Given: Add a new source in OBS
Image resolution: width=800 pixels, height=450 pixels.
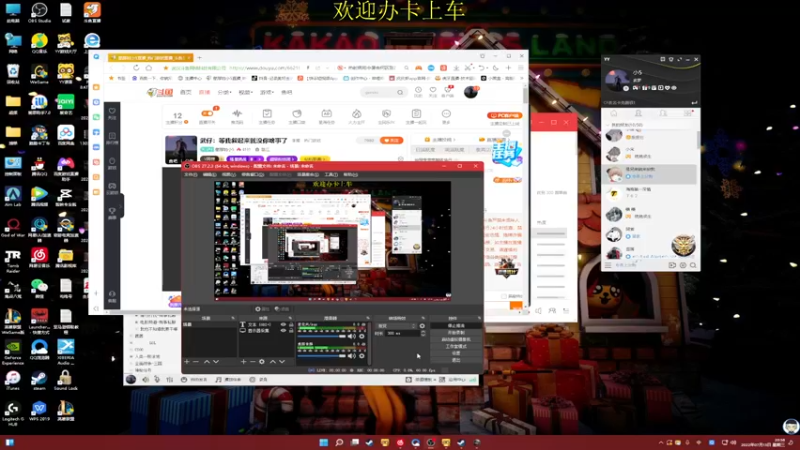Looking at the screenshot, I should (243, 362).
